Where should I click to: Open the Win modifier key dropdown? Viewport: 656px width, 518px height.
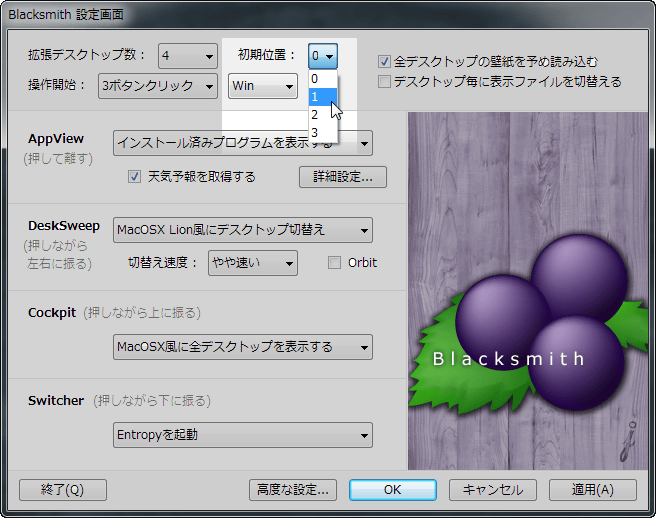[x=263, y=86]
